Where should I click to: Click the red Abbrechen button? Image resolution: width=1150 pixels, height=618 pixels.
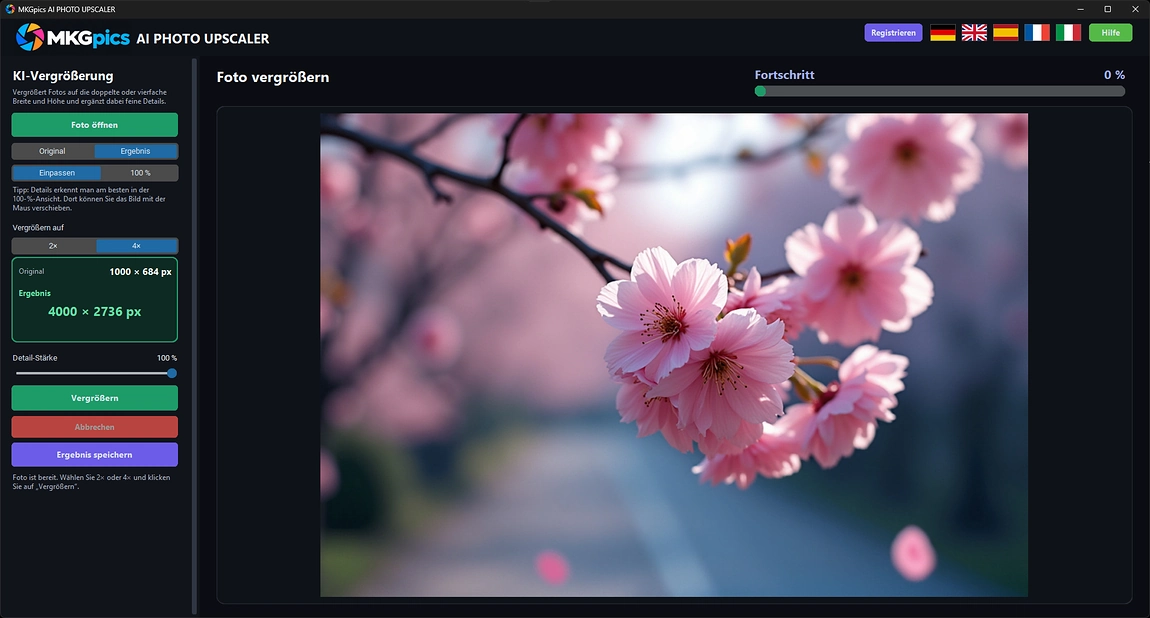pos(95,427)
